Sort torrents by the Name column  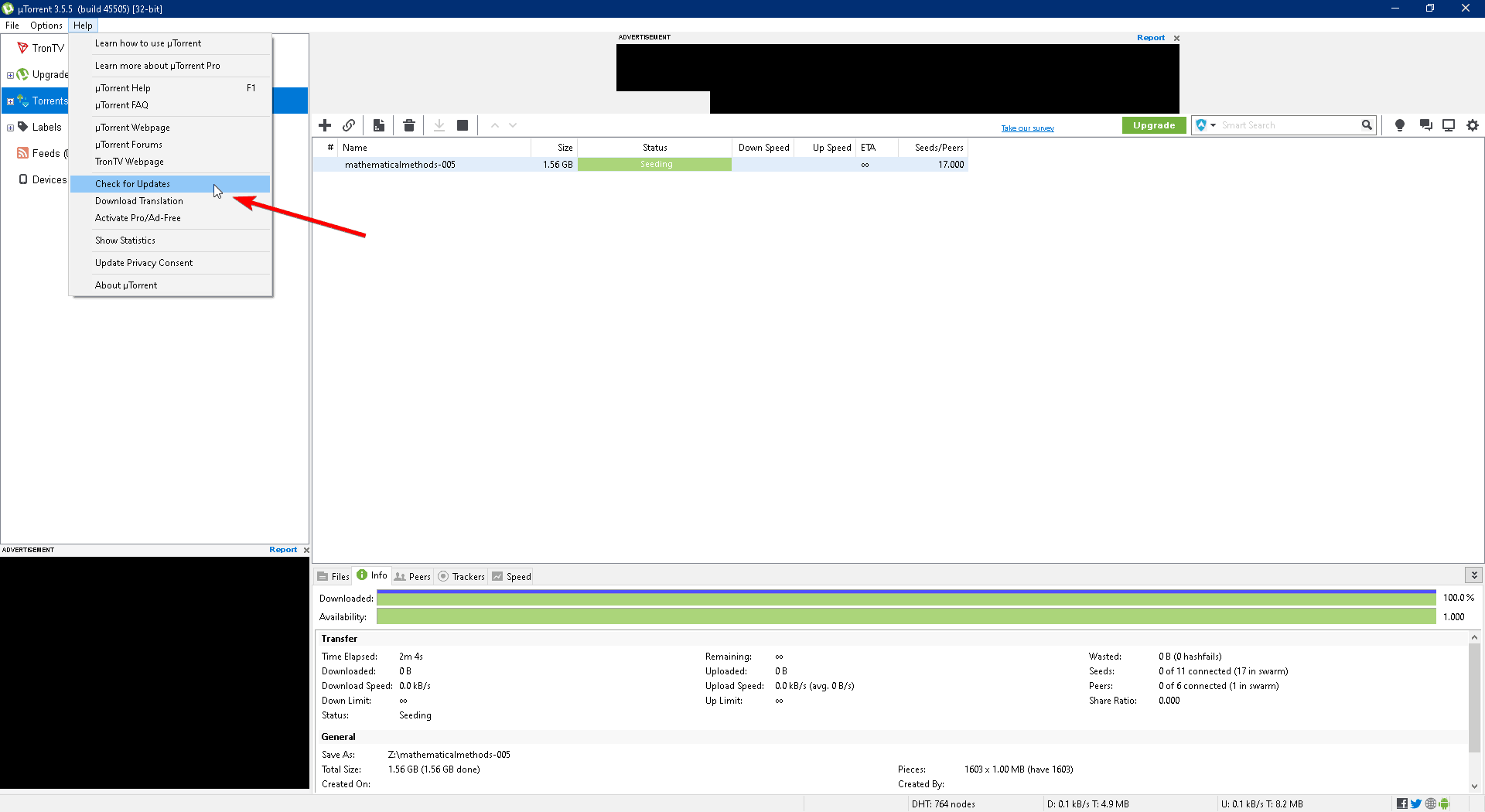434,148
